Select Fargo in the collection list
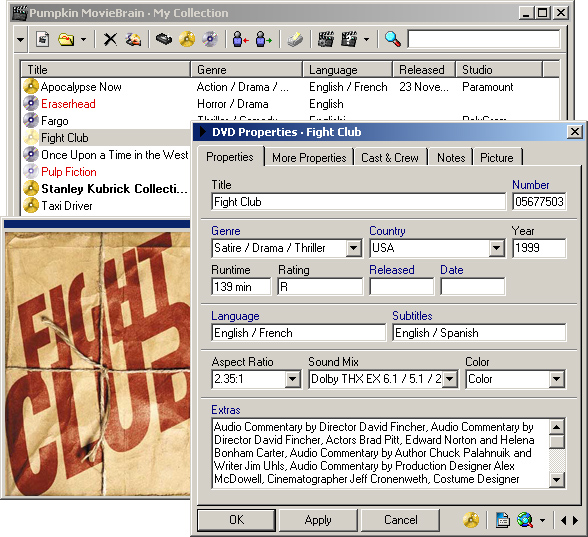This screenshot has height=537, width=588. click(55, 121)
